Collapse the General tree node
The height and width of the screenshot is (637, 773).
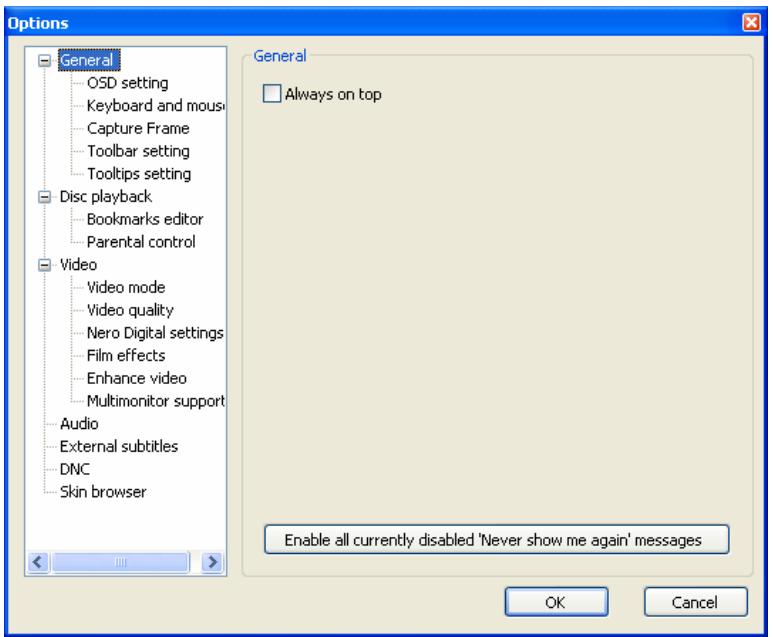tap(44, 61)
